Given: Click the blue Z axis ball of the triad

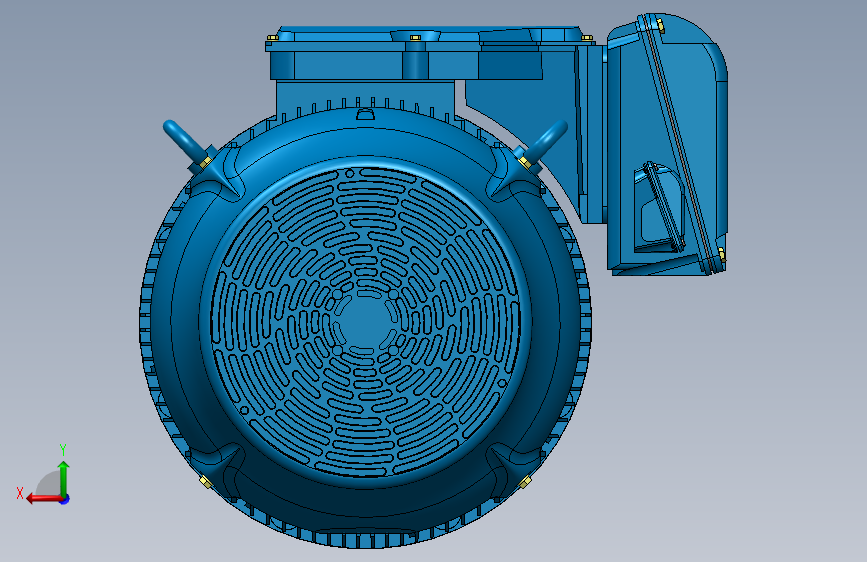Looking at the screenshot, I should [x=65, y=499].
